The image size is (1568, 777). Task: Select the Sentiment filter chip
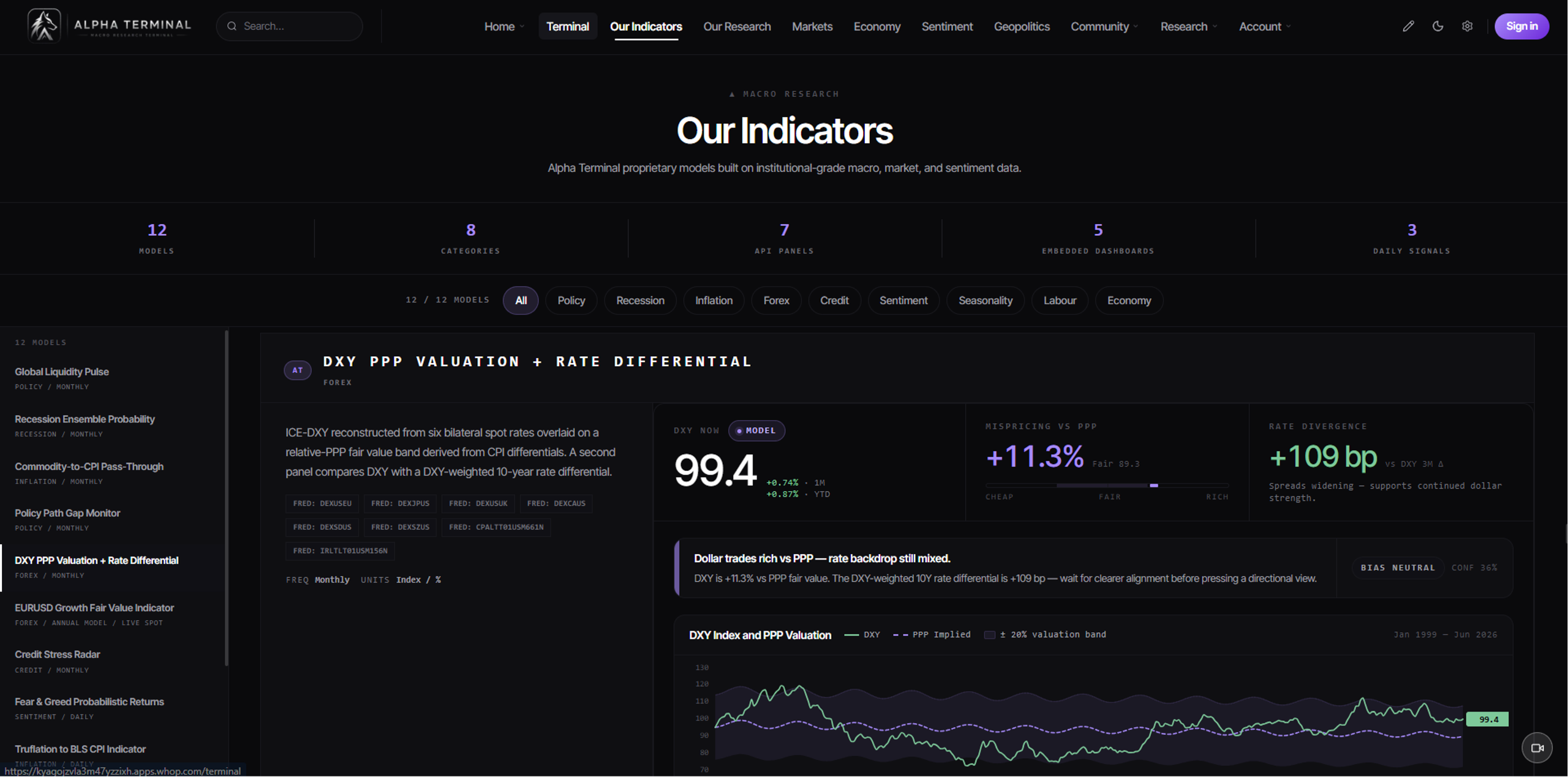903,301
